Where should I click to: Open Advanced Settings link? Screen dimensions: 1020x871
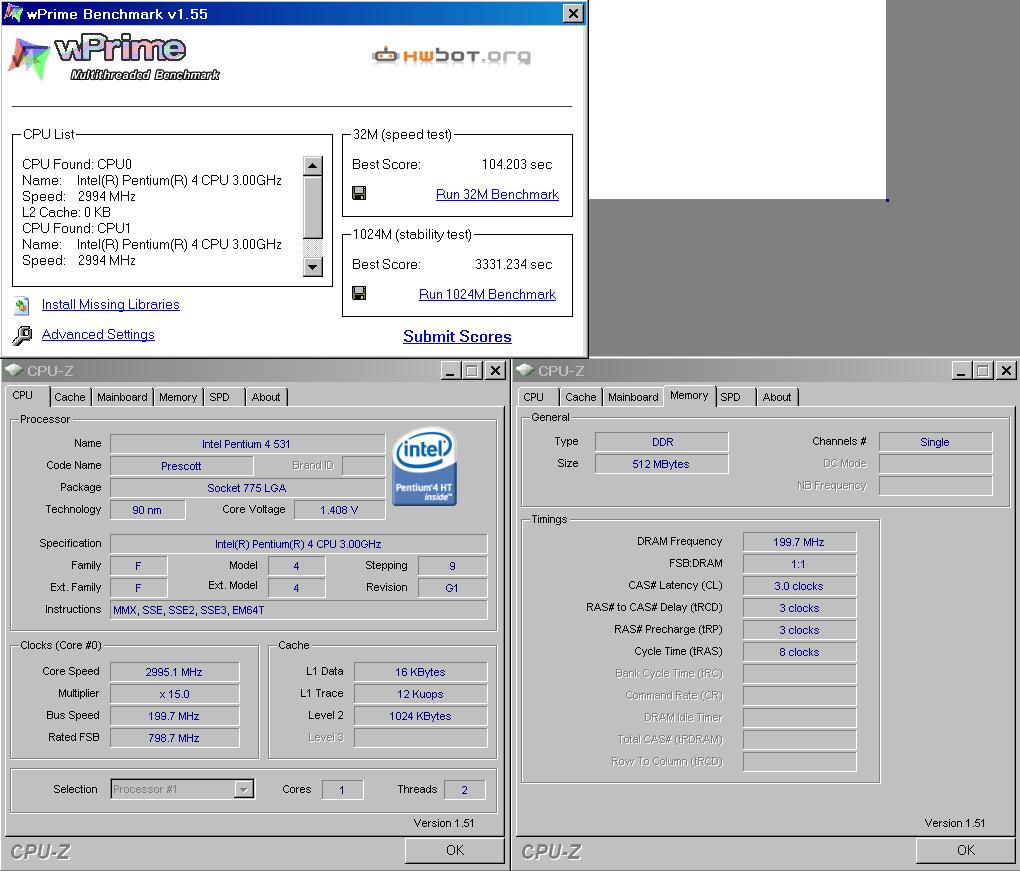pos(98,334)
